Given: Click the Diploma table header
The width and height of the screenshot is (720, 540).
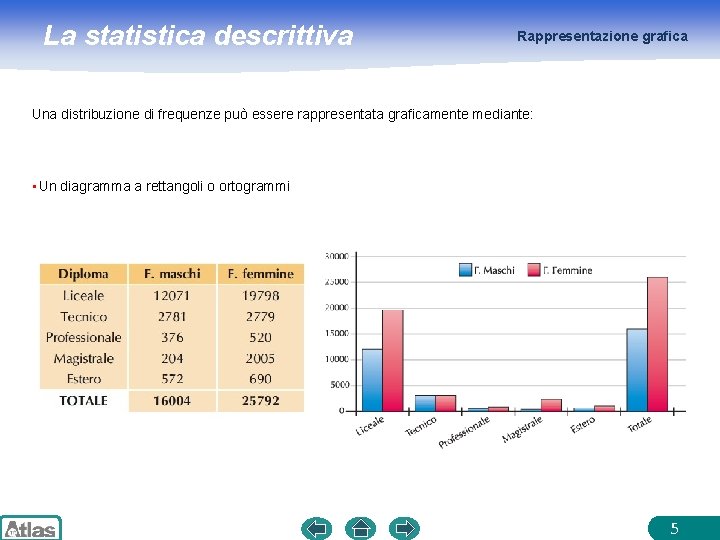Looking at the screenshot, I should [x=83, y=274].
